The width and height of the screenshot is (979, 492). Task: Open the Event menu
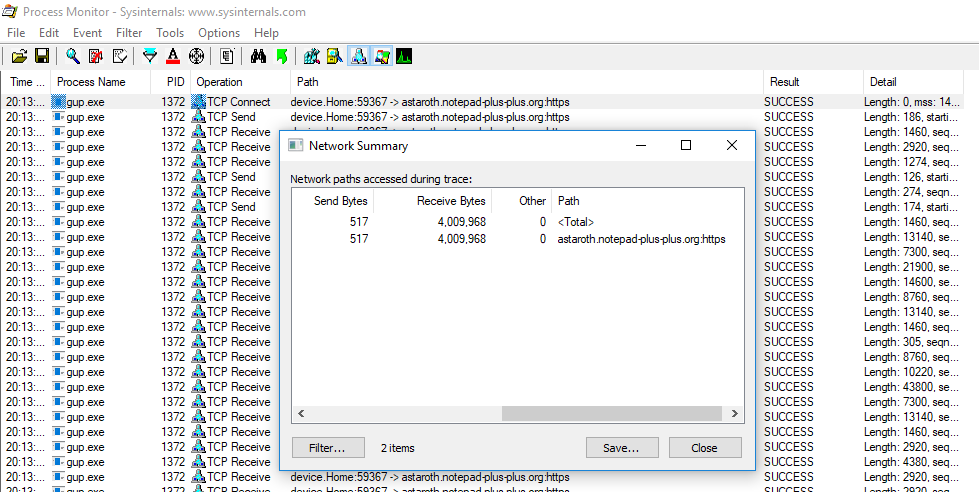87,32
